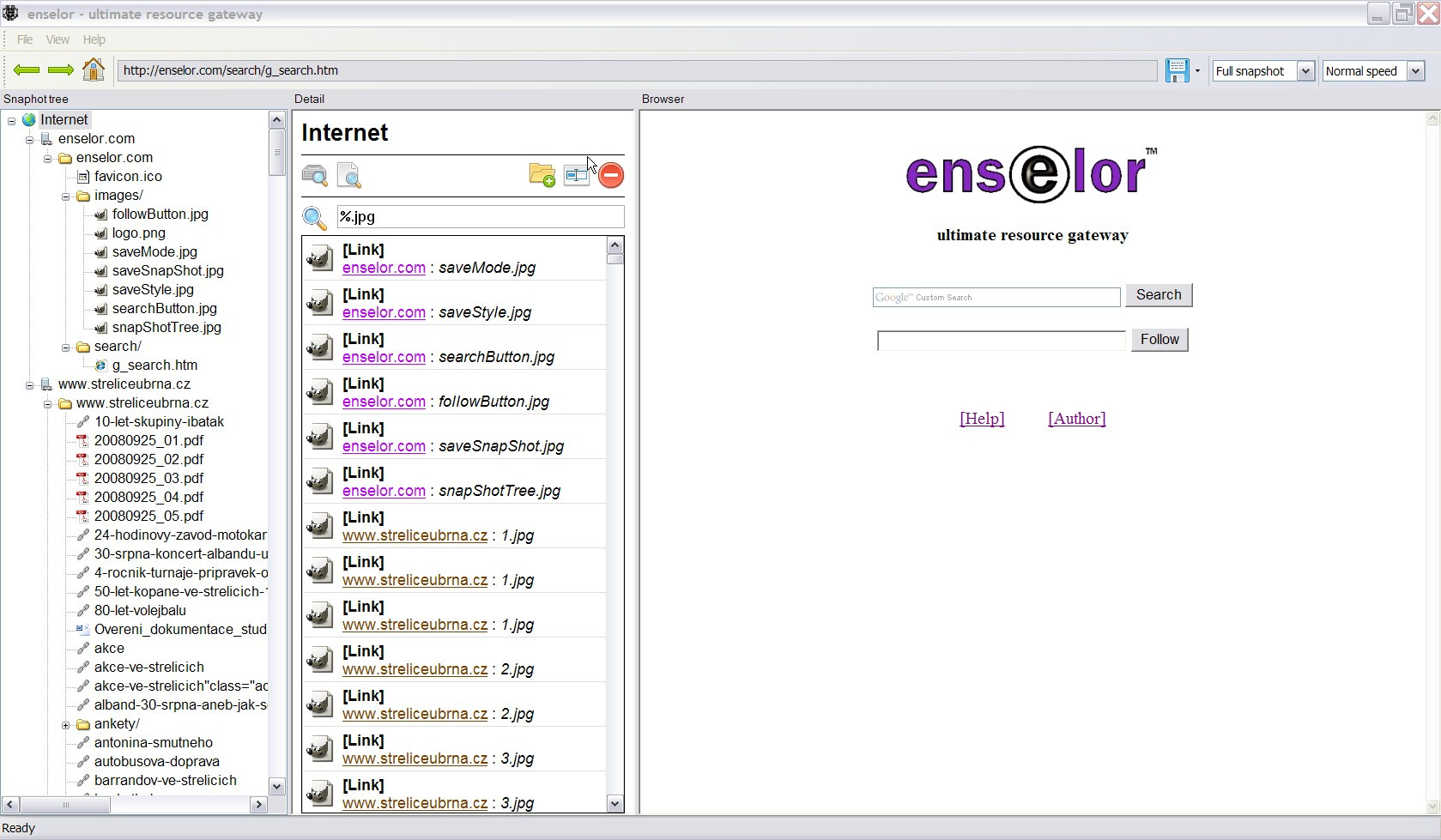Select 10-let-skupiny-ibatak in the tree
Screen dimensions: 1441x840
point(159,421)
